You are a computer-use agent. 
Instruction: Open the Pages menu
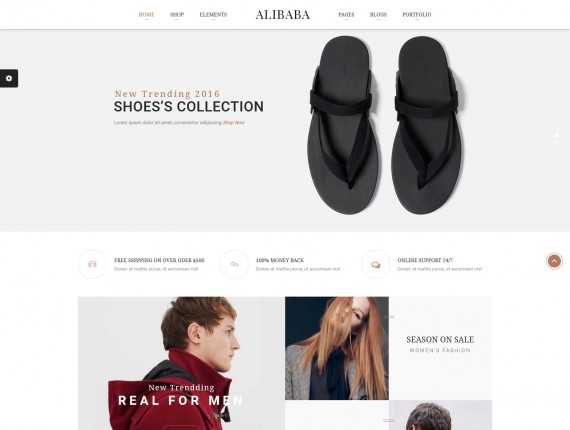click(x=346, y=15)
